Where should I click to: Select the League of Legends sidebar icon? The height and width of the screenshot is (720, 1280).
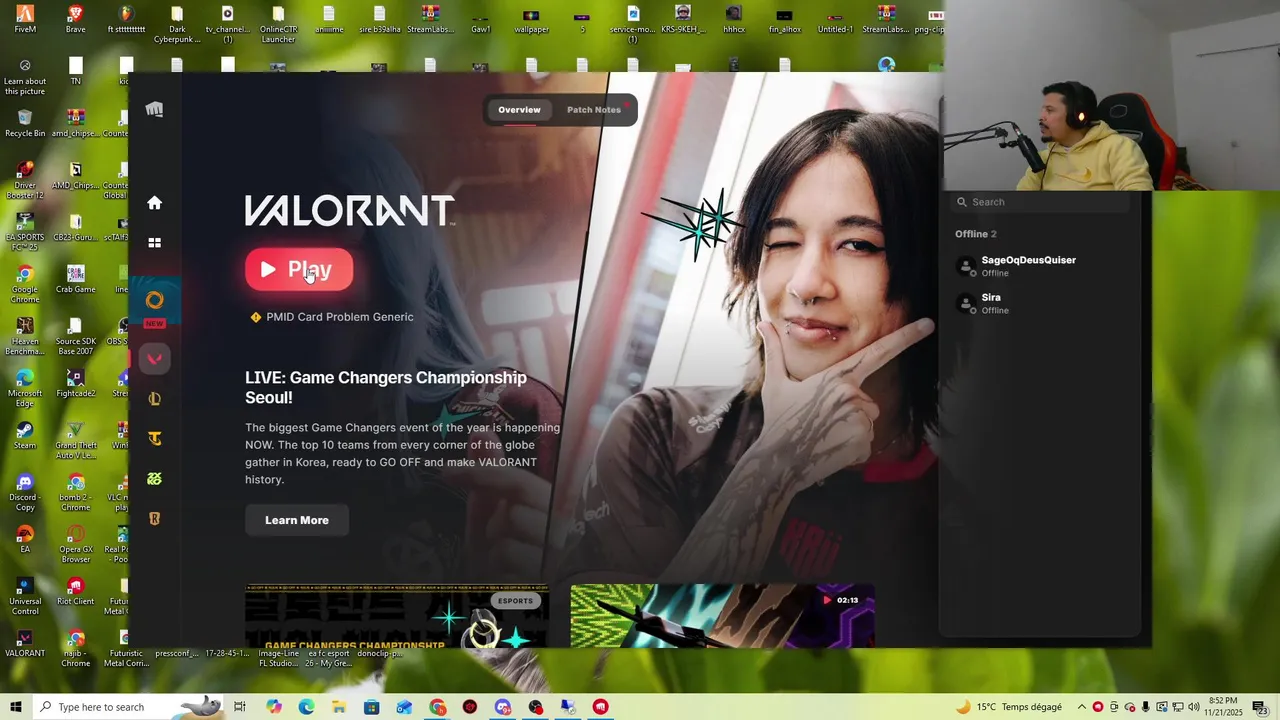point(154,399)
